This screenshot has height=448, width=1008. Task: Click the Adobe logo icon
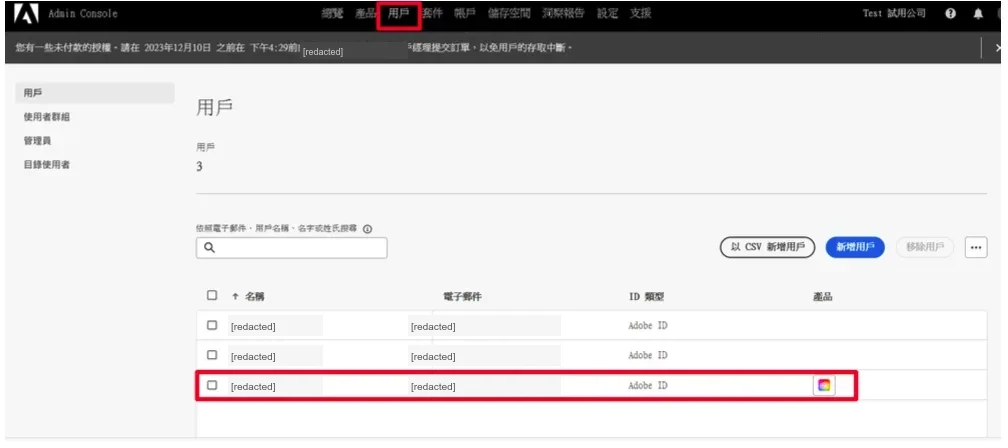point(26,13)
